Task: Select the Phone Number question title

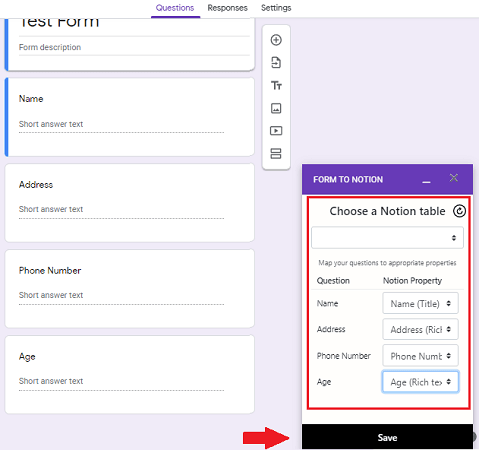Action: pos(50,270)
